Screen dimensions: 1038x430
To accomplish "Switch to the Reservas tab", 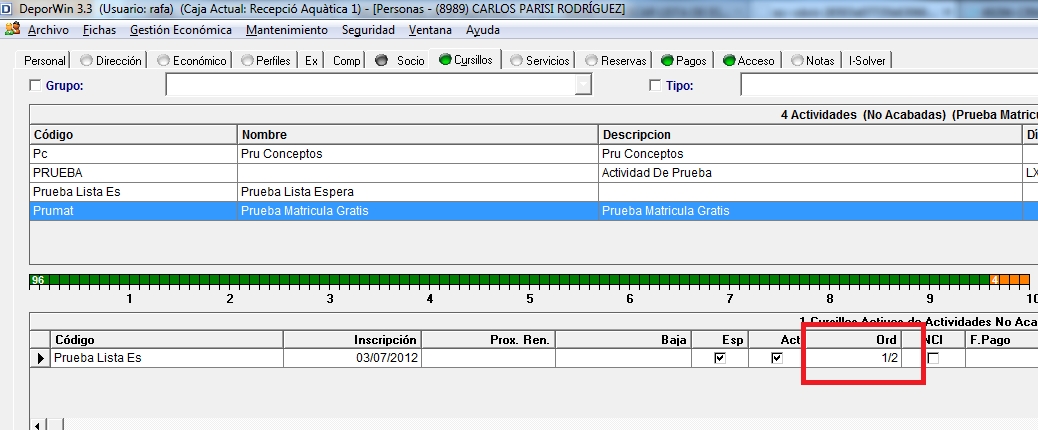I will (616, 60).
